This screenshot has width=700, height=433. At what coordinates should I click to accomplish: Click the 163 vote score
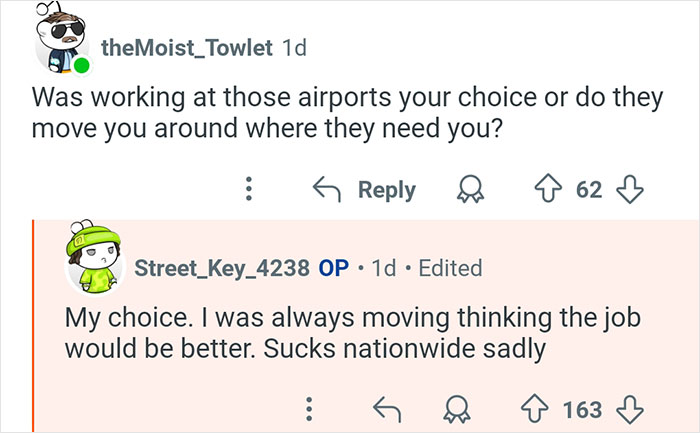pos(582,408)
